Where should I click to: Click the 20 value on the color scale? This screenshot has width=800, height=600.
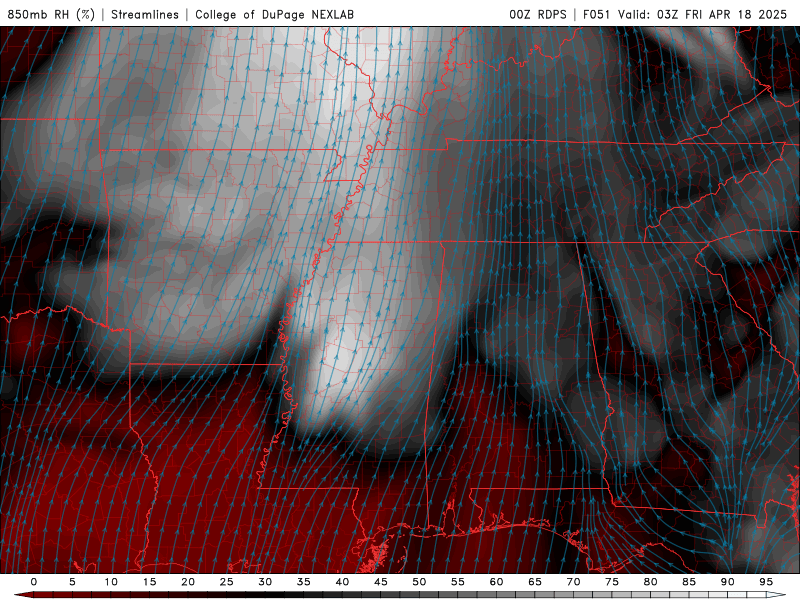click(x=188, y=582)
